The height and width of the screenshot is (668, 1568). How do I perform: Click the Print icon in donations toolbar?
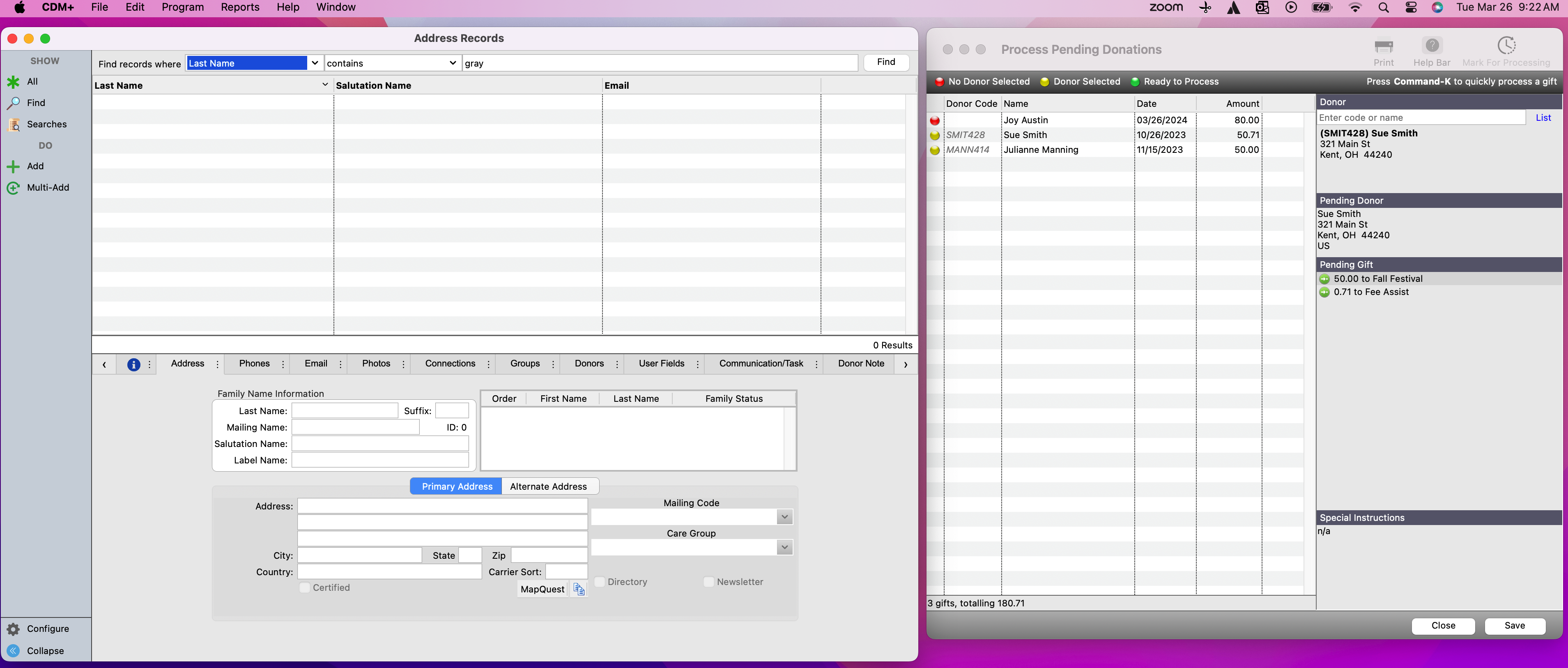coord(1383,46)
